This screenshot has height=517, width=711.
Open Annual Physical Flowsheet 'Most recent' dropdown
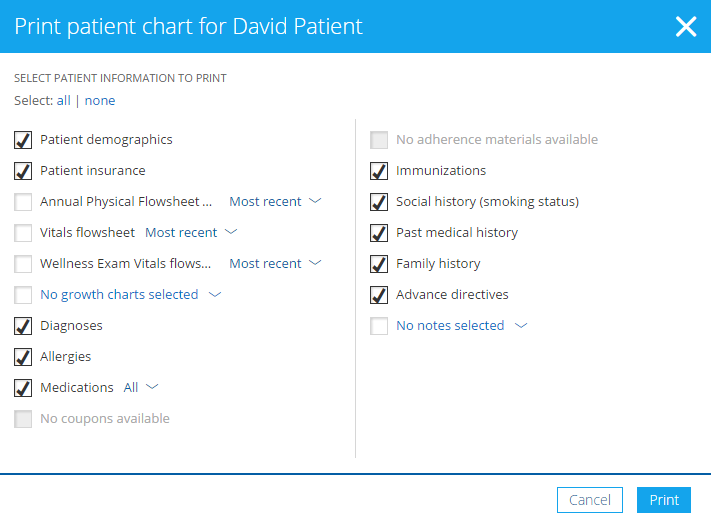point(275,202)
